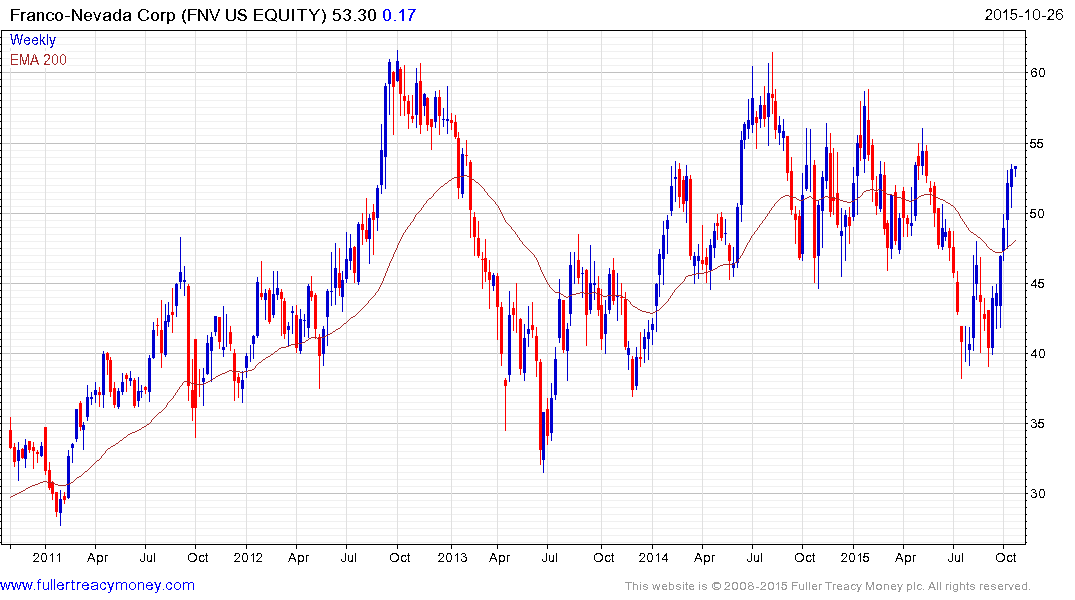
Task: Click the 60 price axis label
Action: pyautogui.click(x=1037, y=73)
